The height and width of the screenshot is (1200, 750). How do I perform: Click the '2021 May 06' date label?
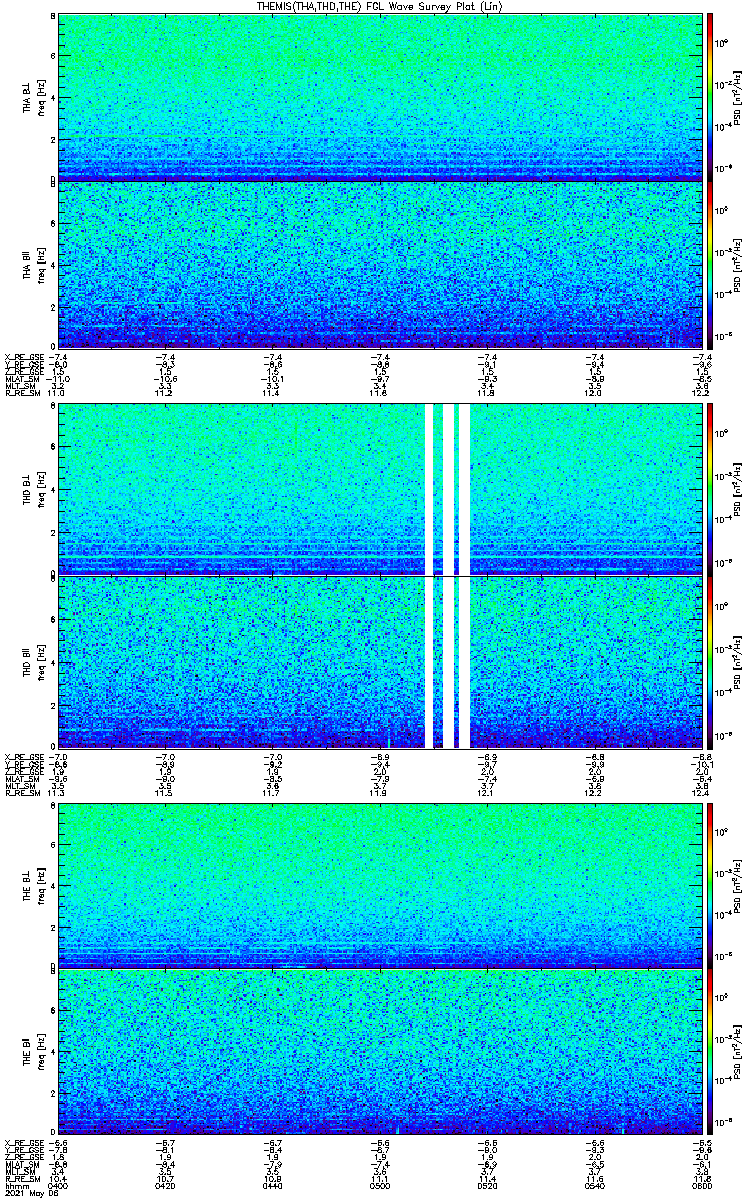(30, 1193)
